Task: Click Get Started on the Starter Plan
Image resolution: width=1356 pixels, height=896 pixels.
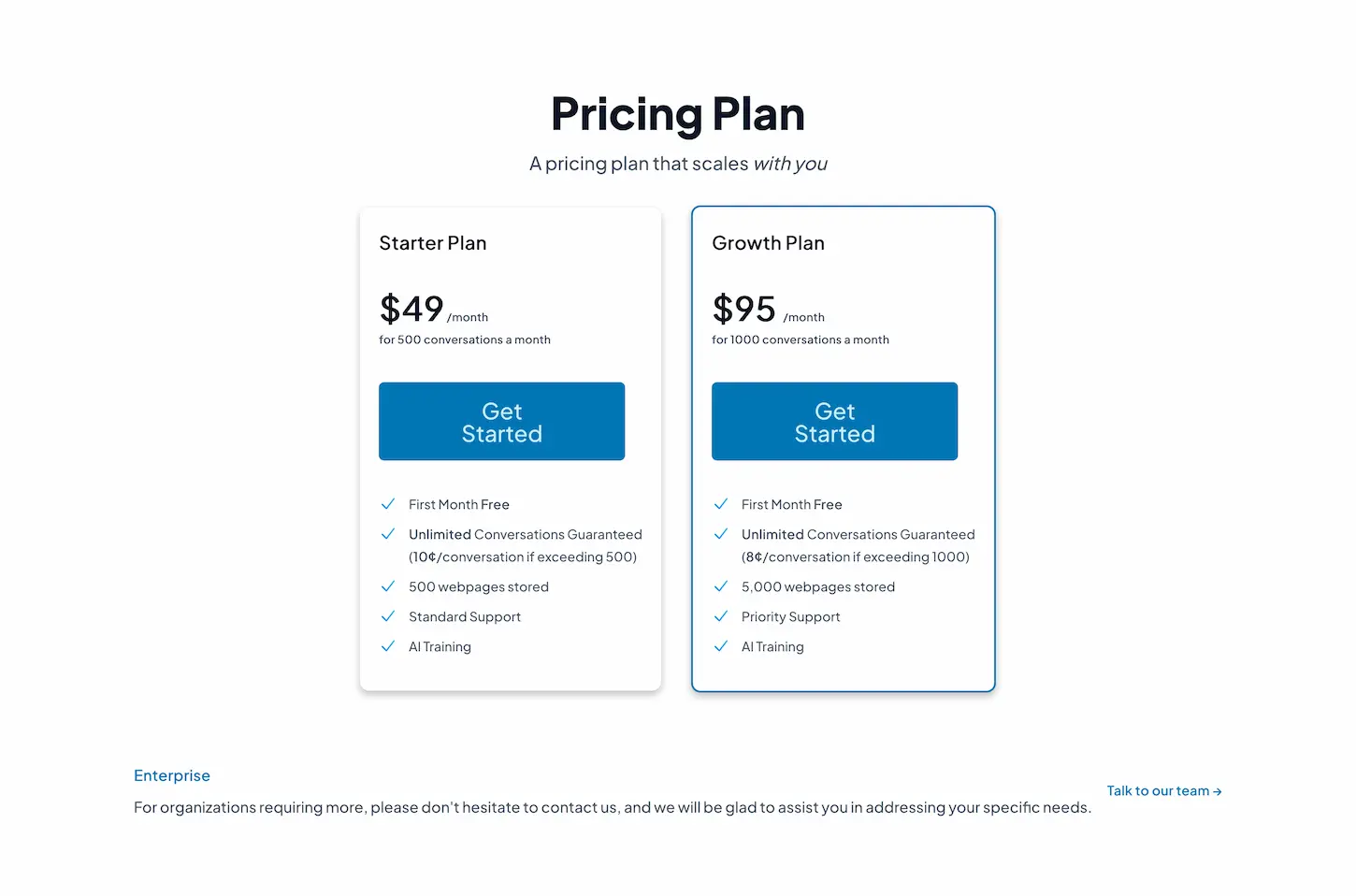Action: (x=501, y=421)
